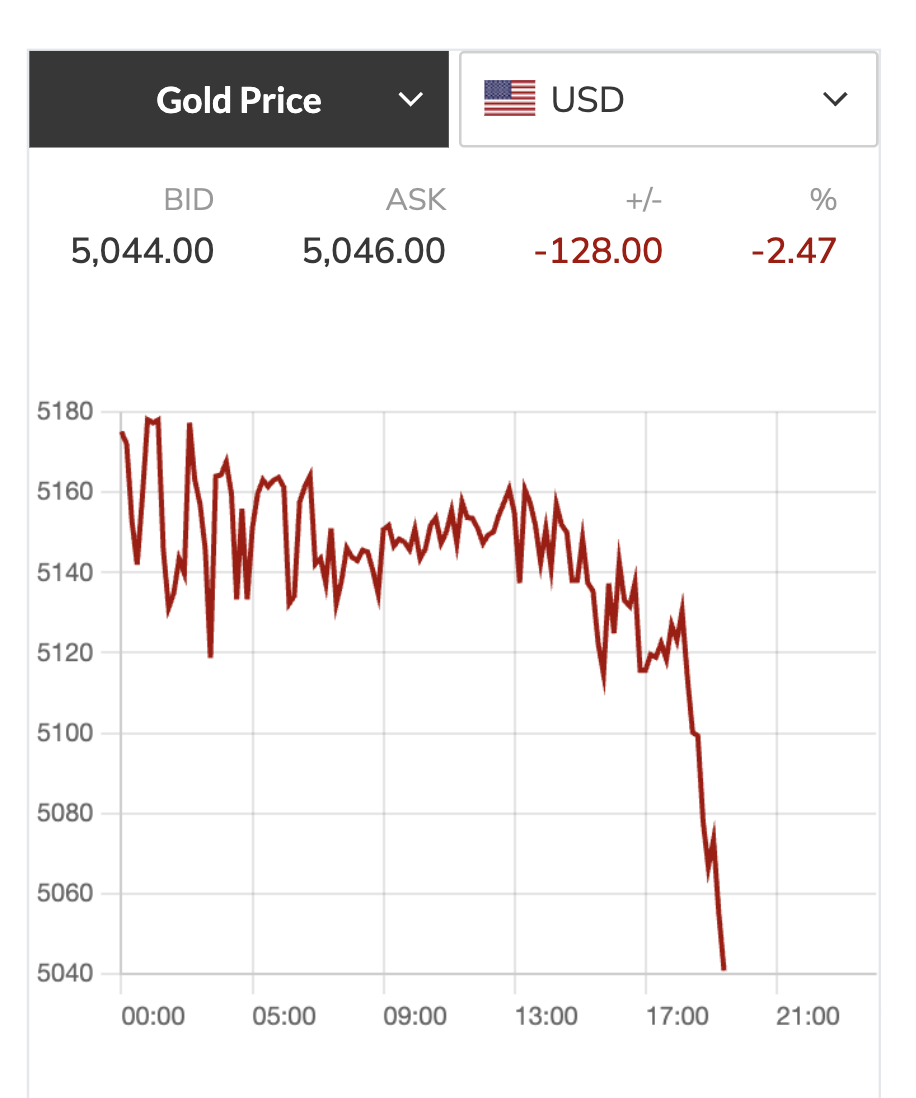This screenshot has height=1098, width=916.
Task: Click the BID column label
Action: point(189,200)
